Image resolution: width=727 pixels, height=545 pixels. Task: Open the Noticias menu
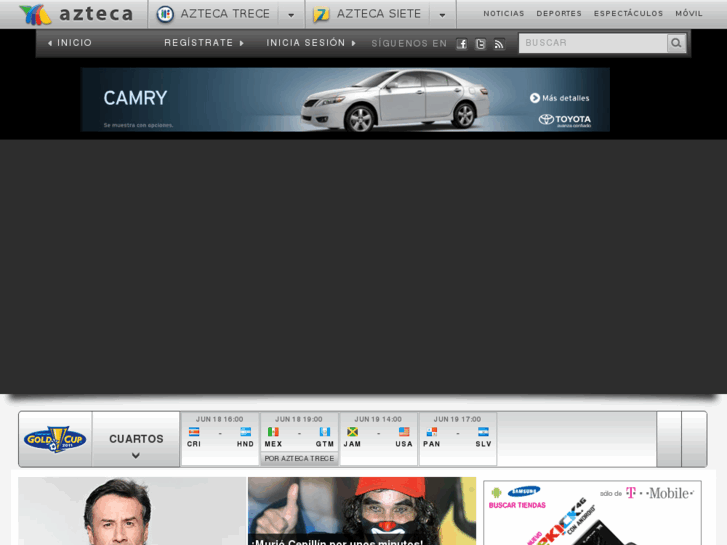[504, 13]
